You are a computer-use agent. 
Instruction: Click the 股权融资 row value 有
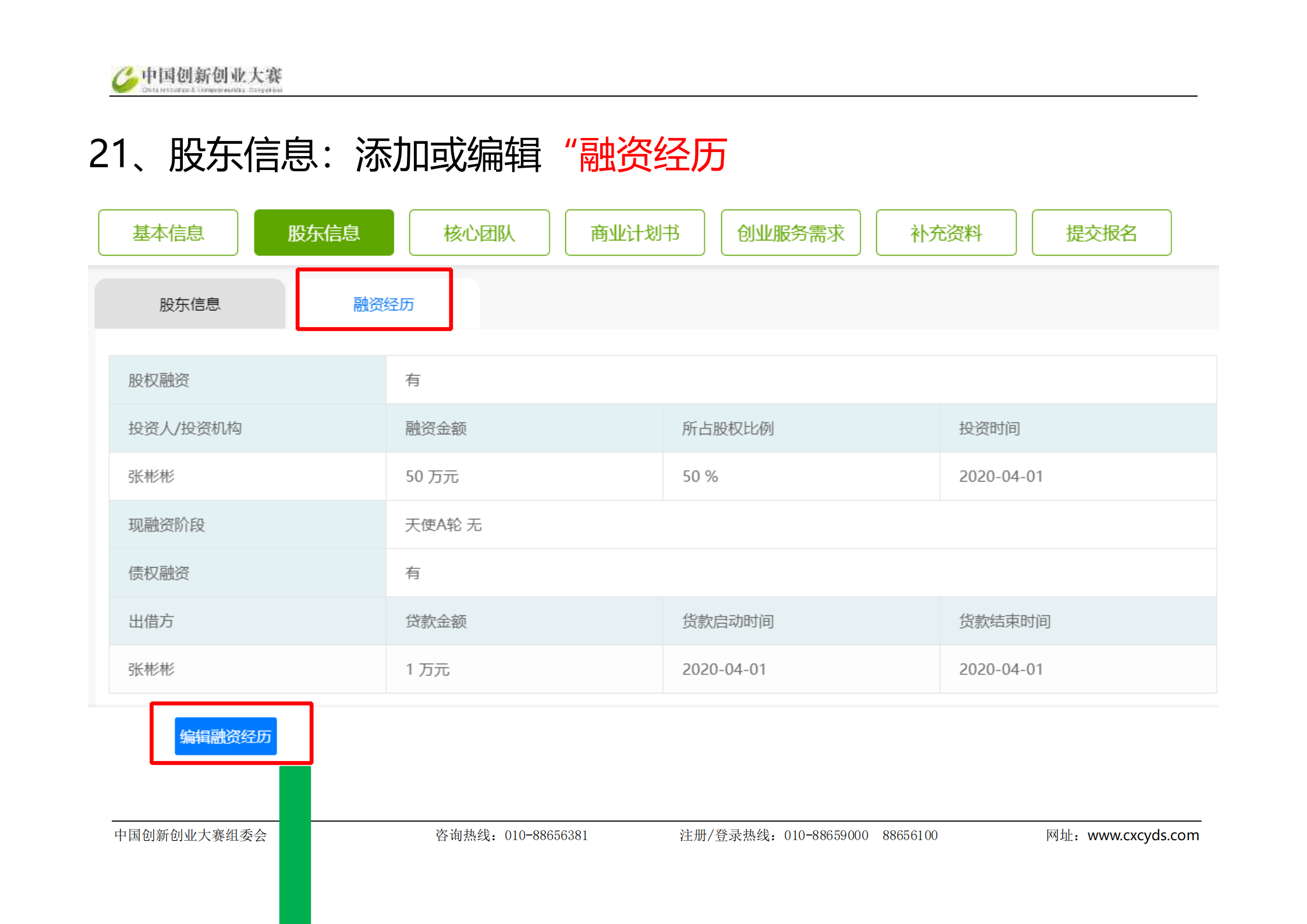(413, 380)
